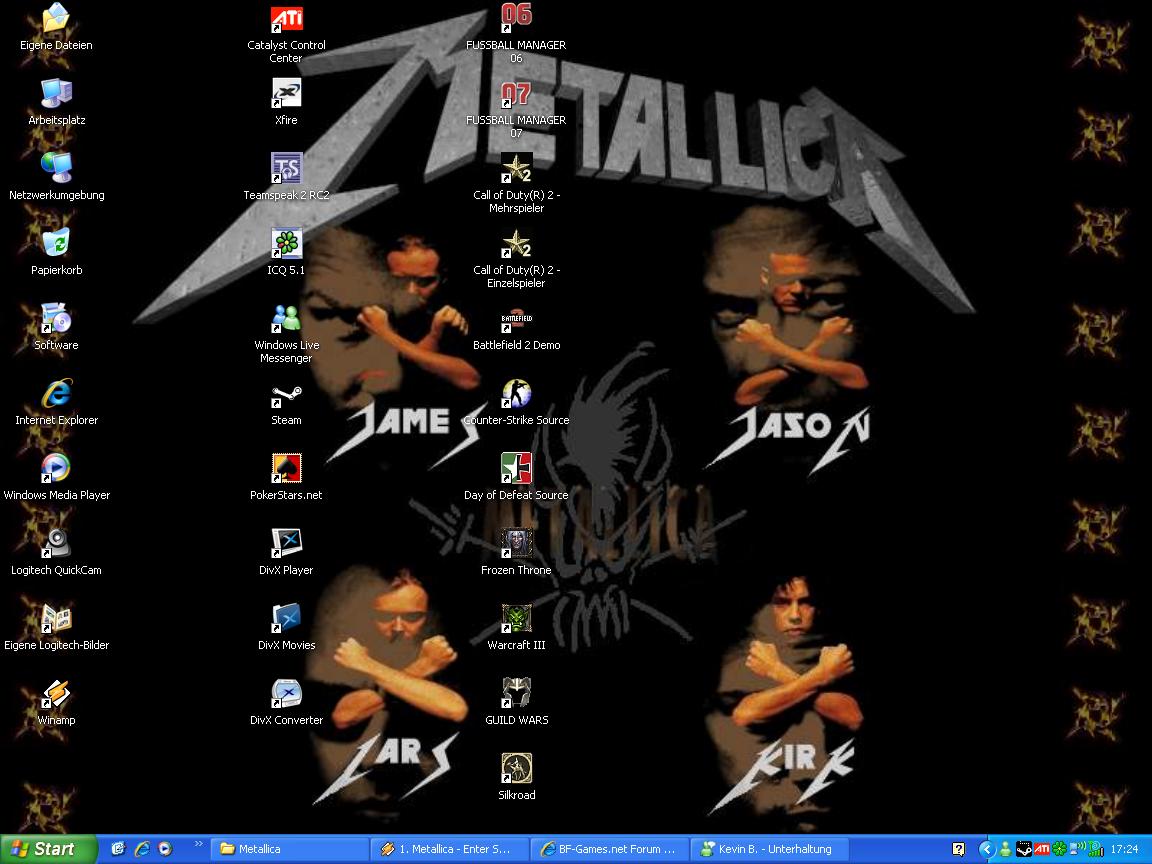
Task: Click the ICQ flower tray icon
Action: tap(1059, 849)
